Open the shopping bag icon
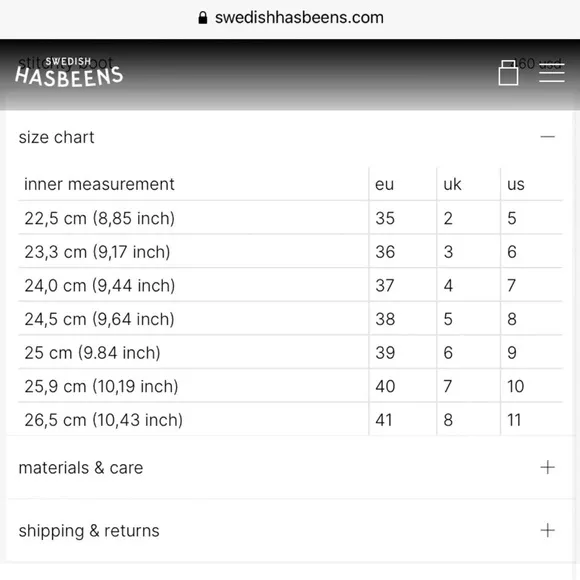The width and height of the screenshot is (580, 580). pyautogui.click(x=508, y=73)
